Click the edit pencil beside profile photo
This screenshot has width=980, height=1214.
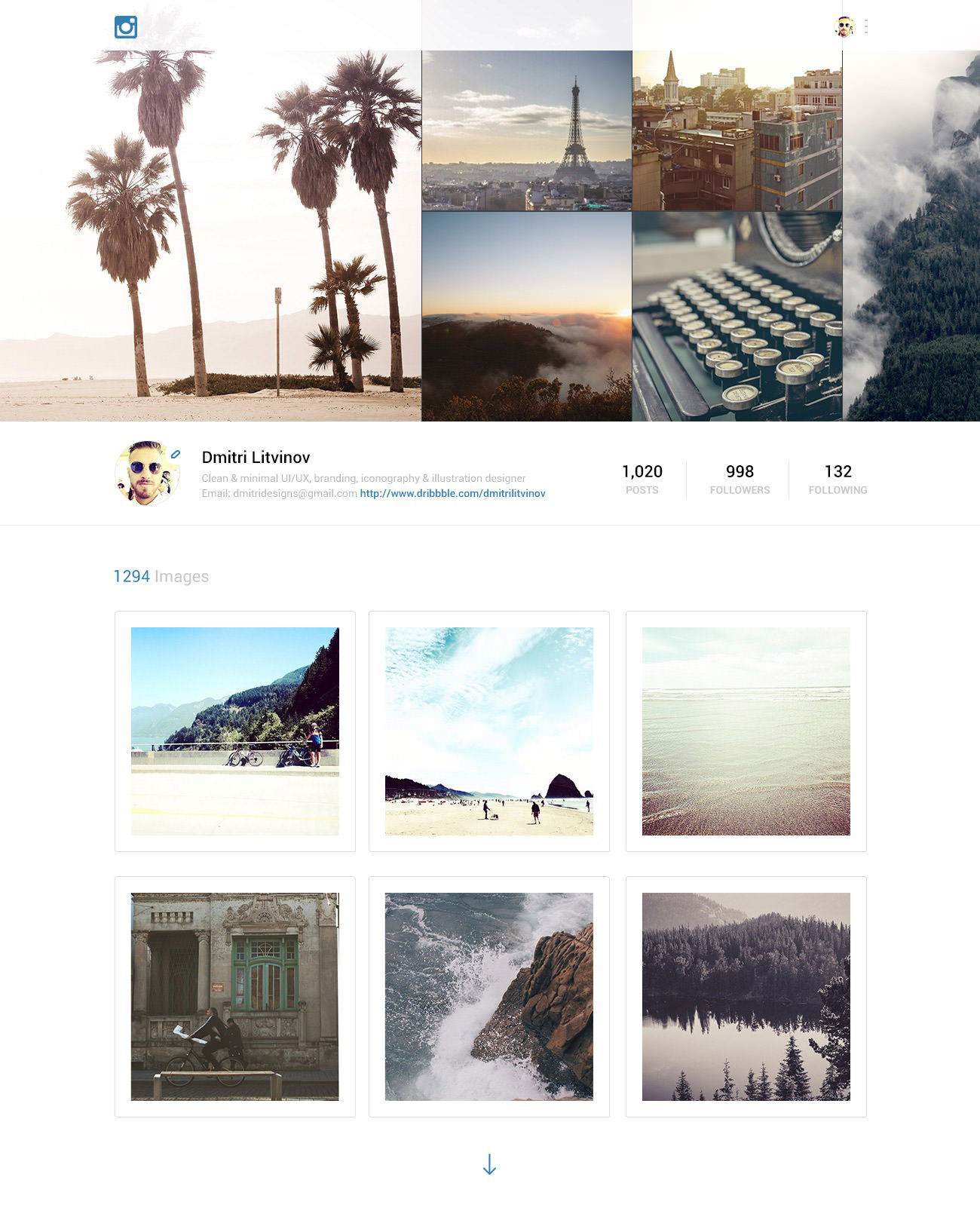tap(176, 454)
